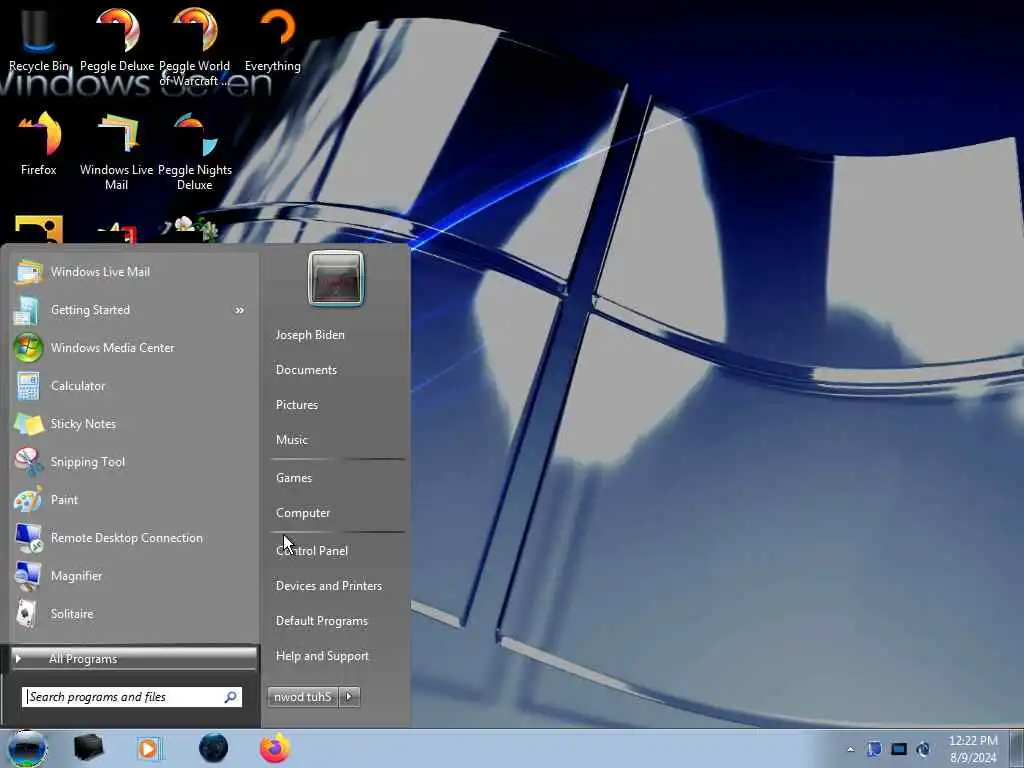Open Help and Support
This screenshot has height=768, width=1024.
click(x=322, y=656)
